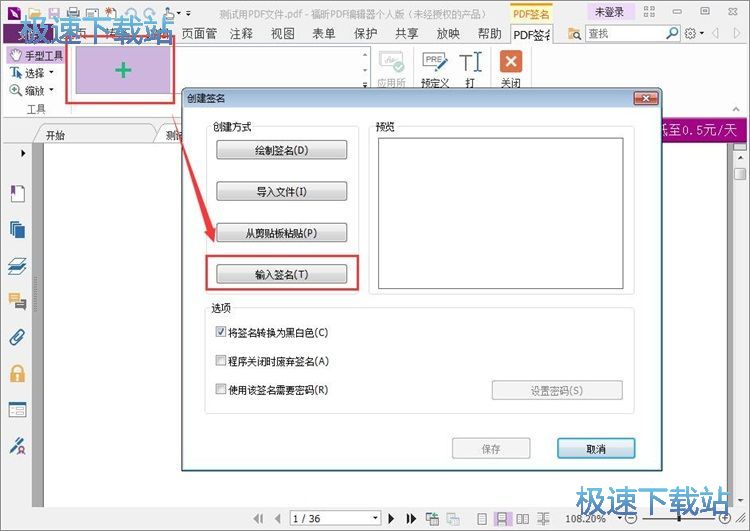
Task: Jump to the last page
Action: (411, 519)
